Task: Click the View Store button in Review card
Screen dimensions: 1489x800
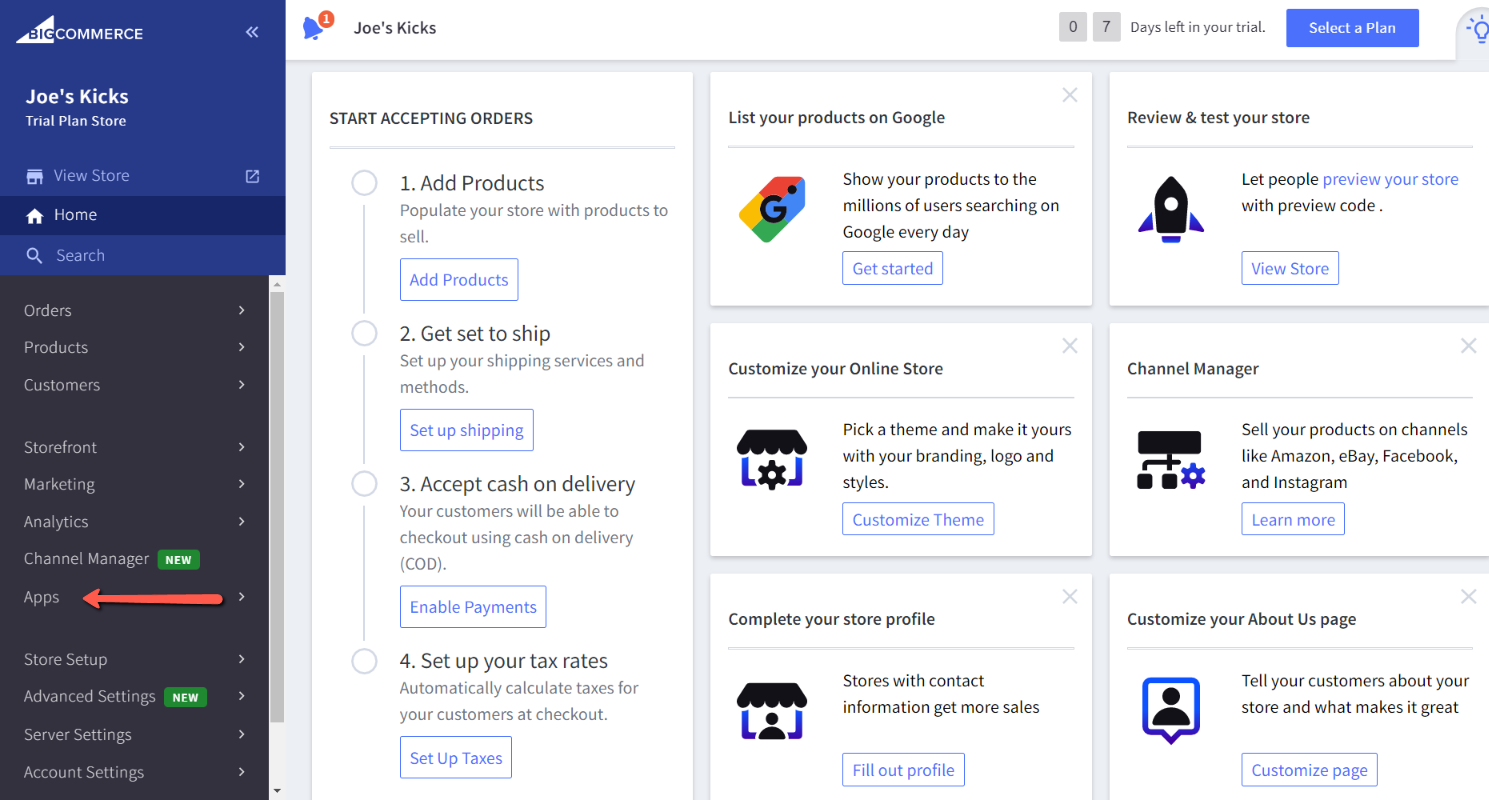Action: 1290,268
